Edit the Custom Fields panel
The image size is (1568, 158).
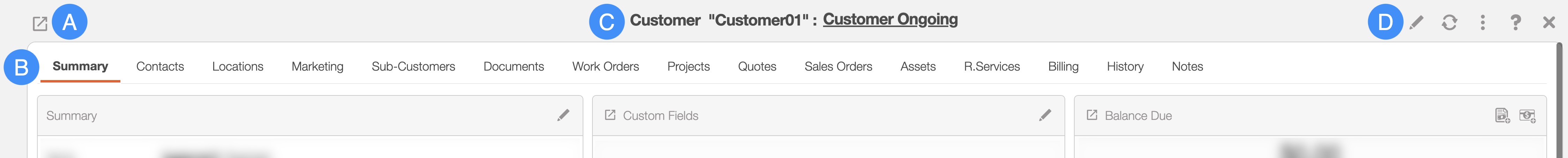point(1045,115)
